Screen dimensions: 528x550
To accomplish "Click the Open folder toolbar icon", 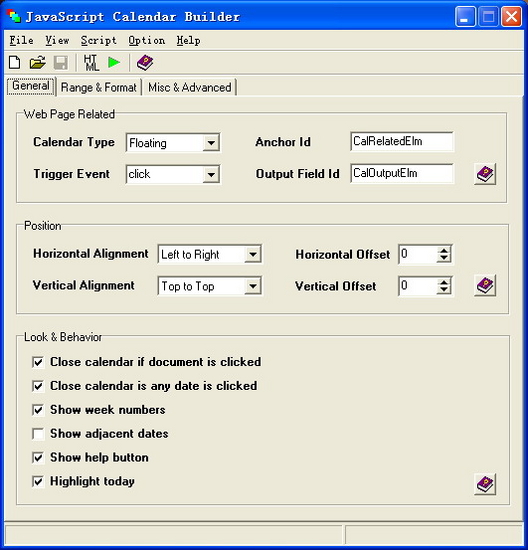I will pos(38,63).
